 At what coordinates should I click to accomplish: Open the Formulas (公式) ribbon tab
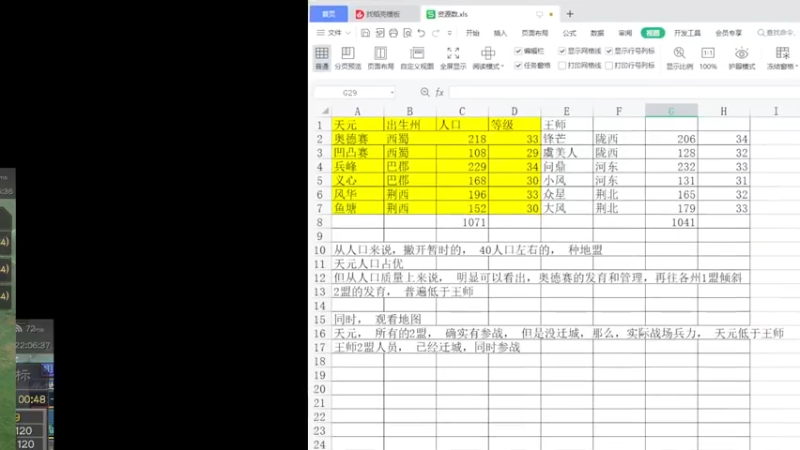coord(569,33)
